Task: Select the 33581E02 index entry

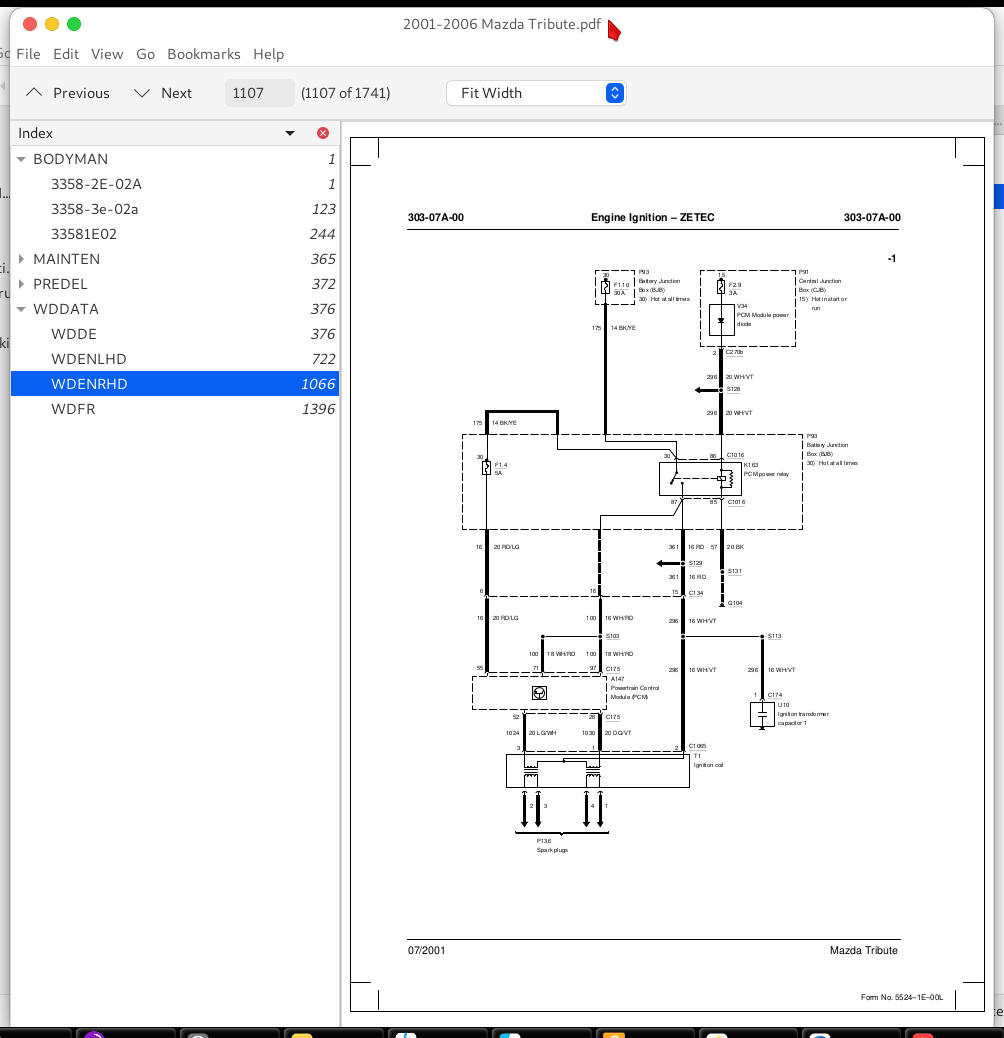Action: (84, 234)
